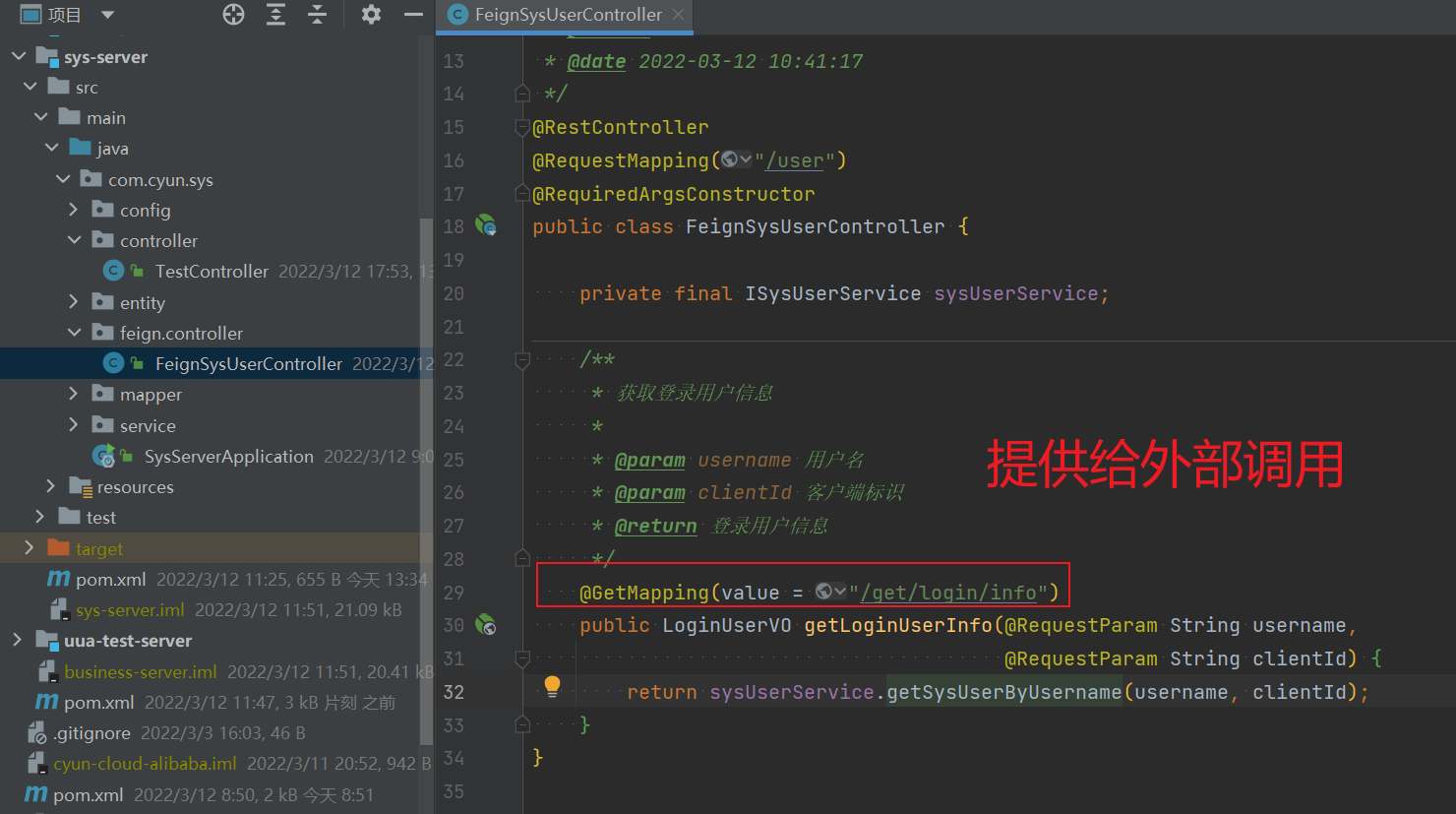Viewport: 1456px width, 814px height.
Task: Collapse the sys-server module node
Action: [x=19, y=56]
